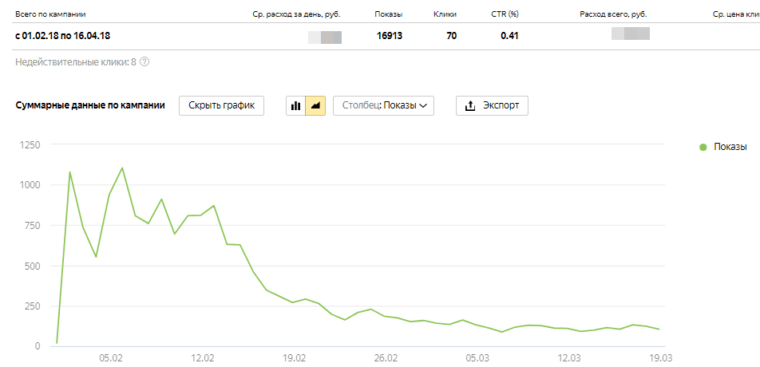Screen dimensions: 760x367
Task: Click the chevron arrow next to Показы
Action: pyautogui.click(x=423, y=106)
